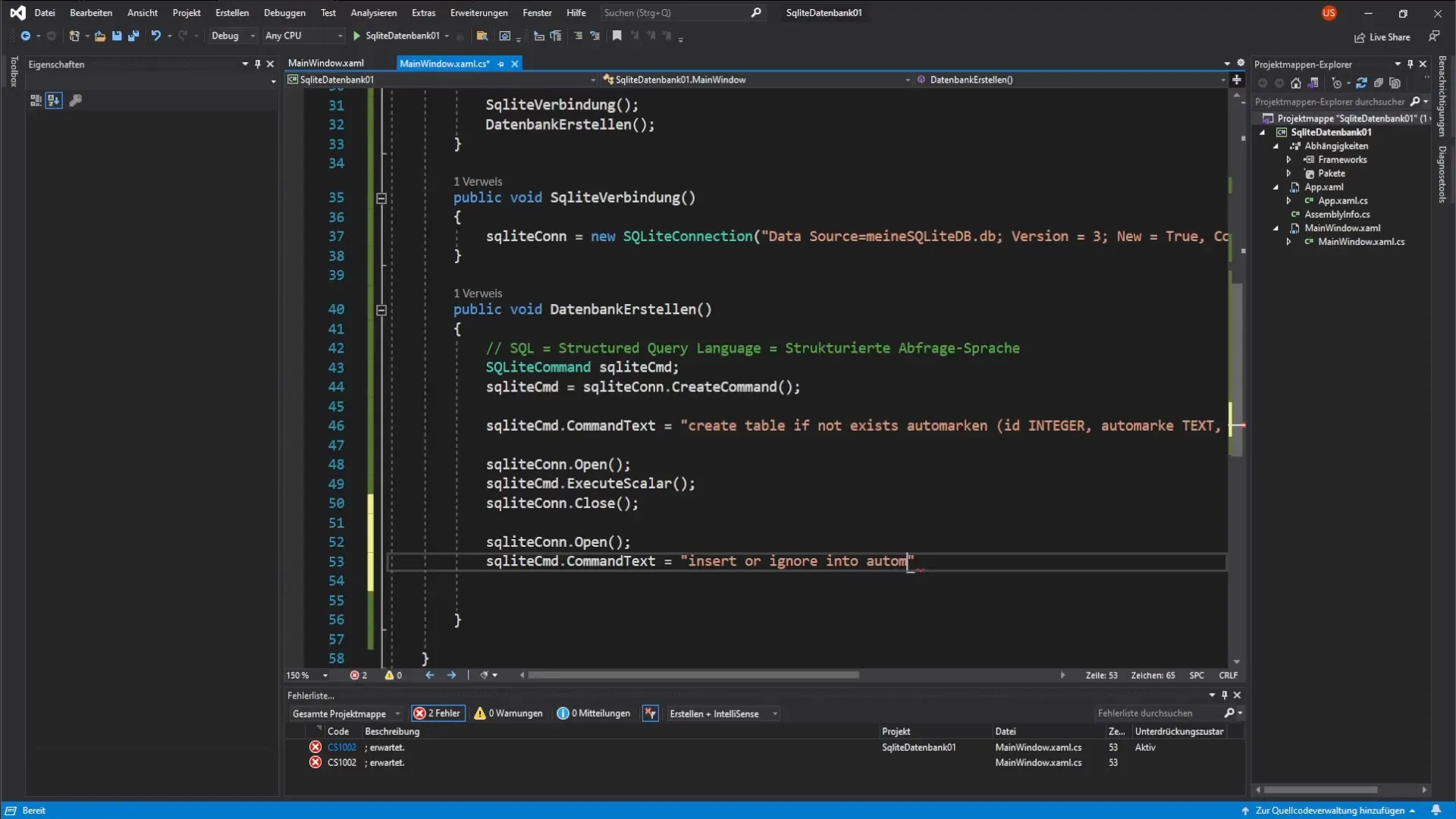This screenshot has width=1456, height=819.
Task: Open pending changes filter clock icon
Action: coord(1337,83)
